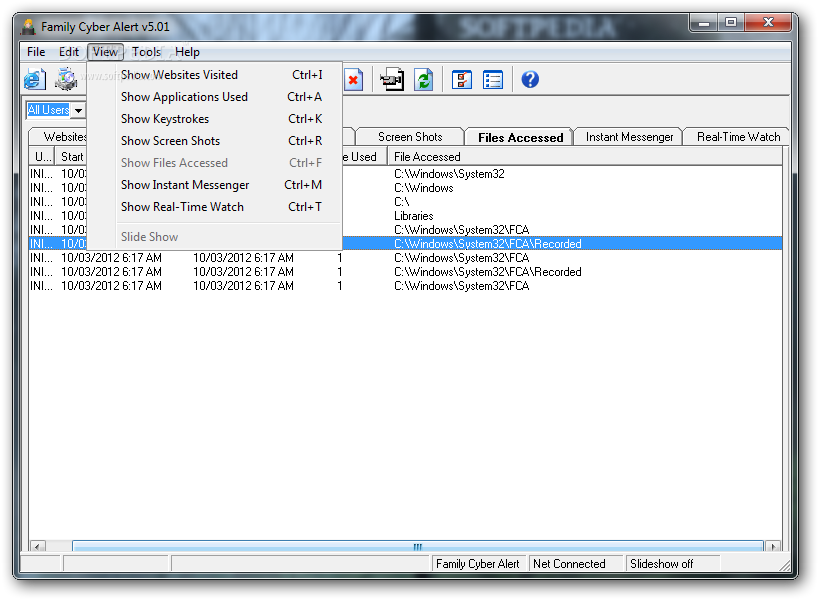Open the File menu

point(36,52)
